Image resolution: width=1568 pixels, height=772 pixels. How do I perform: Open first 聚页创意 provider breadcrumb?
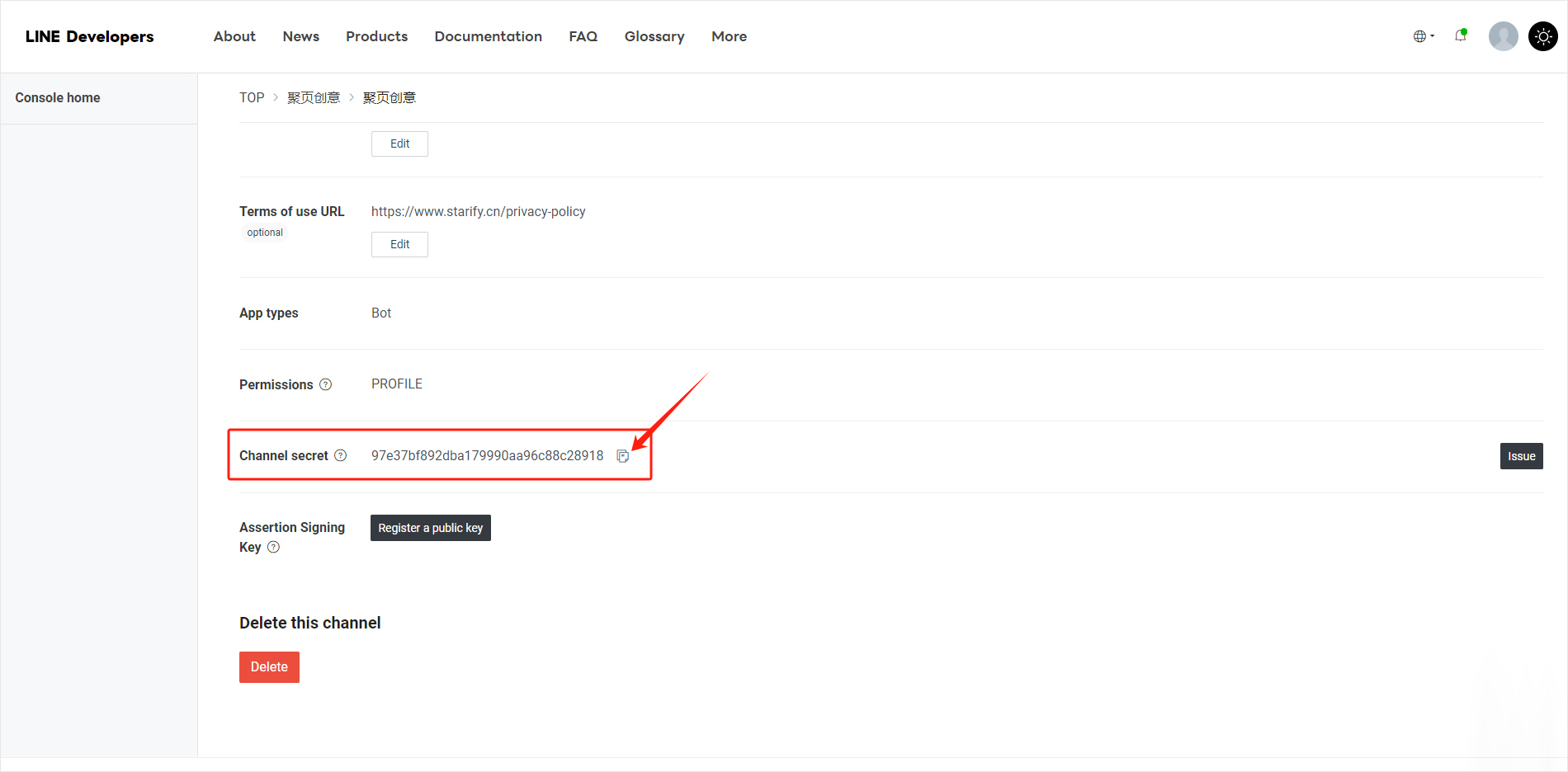(x=314, y=97)
